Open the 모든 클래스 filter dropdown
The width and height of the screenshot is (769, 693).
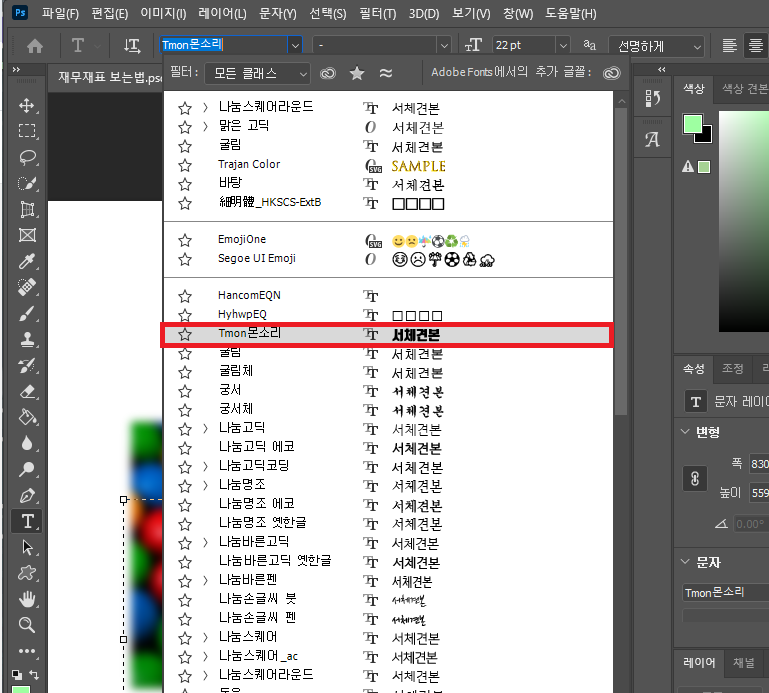257,74
